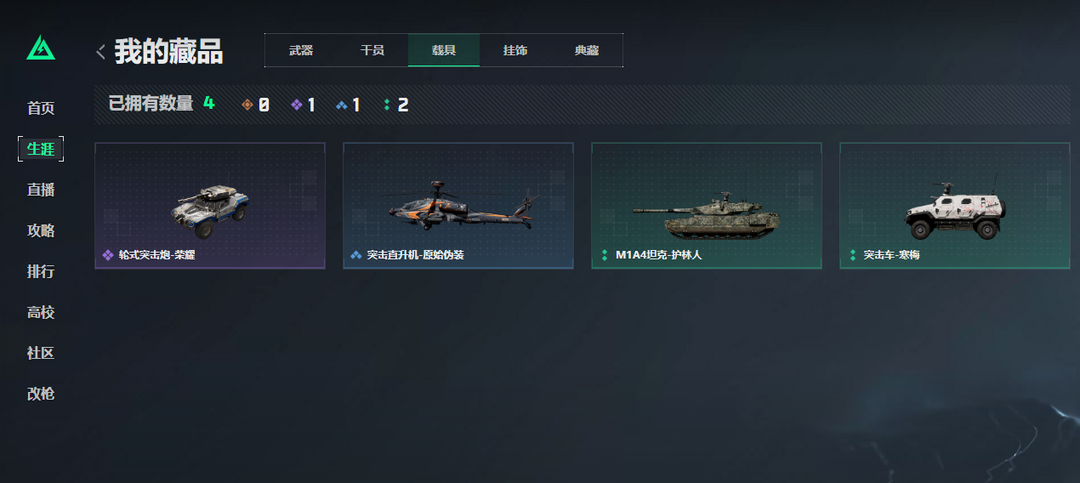Select the green rarity counter icon
Viewport: 1080px width, 483px height.
(x=386, y=105)
